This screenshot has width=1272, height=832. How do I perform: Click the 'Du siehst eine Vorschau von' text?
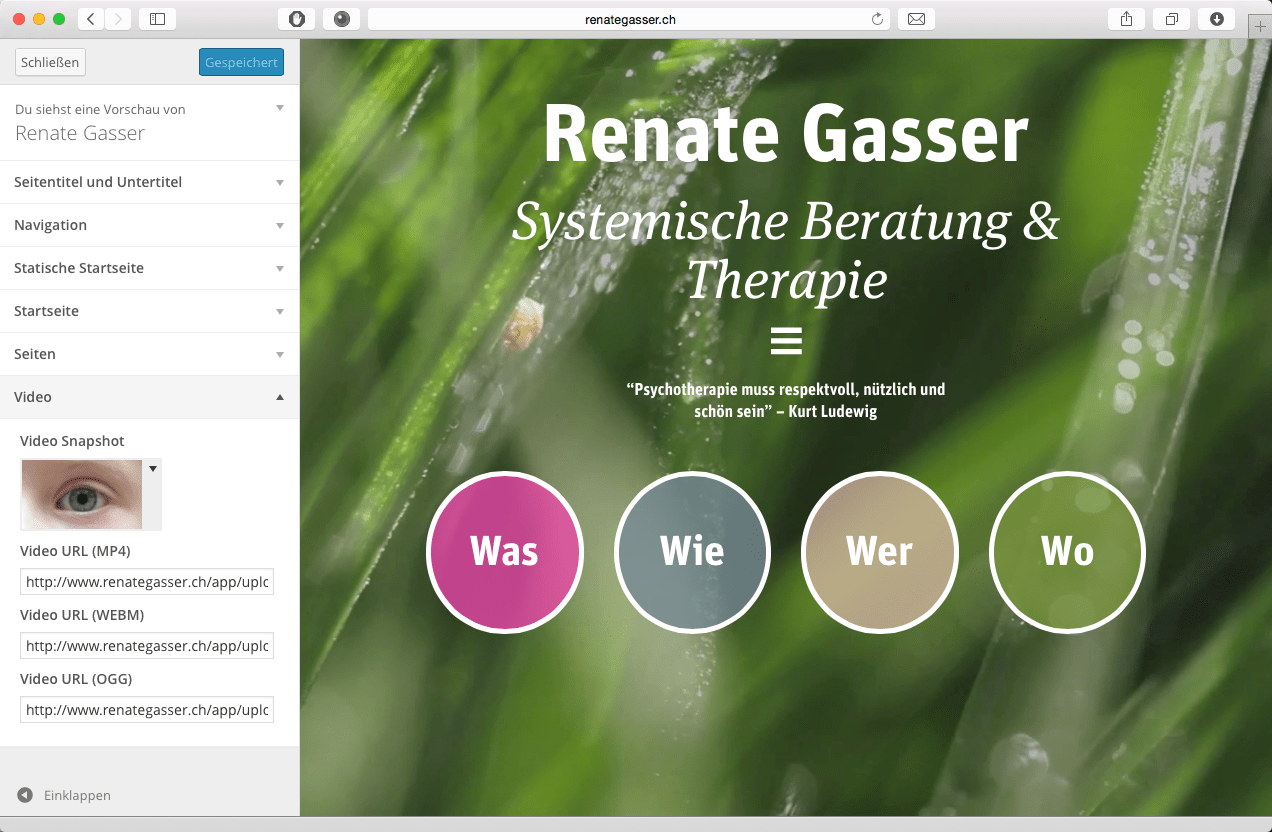(x=100, y=110)
